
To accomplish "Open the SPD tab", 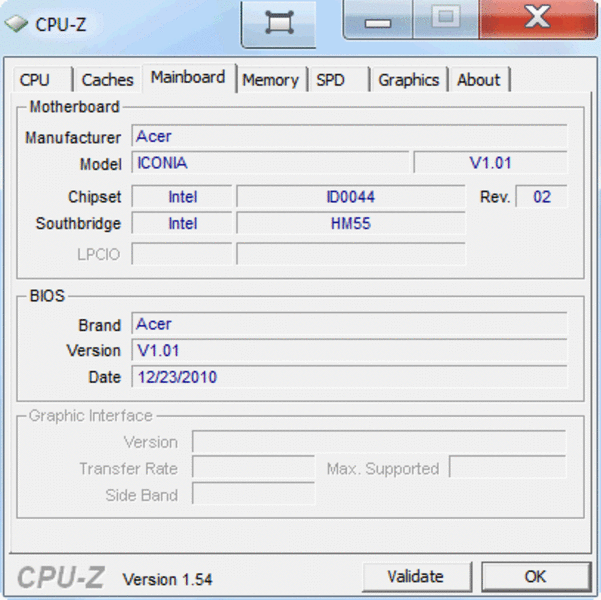I will [338, 80].
